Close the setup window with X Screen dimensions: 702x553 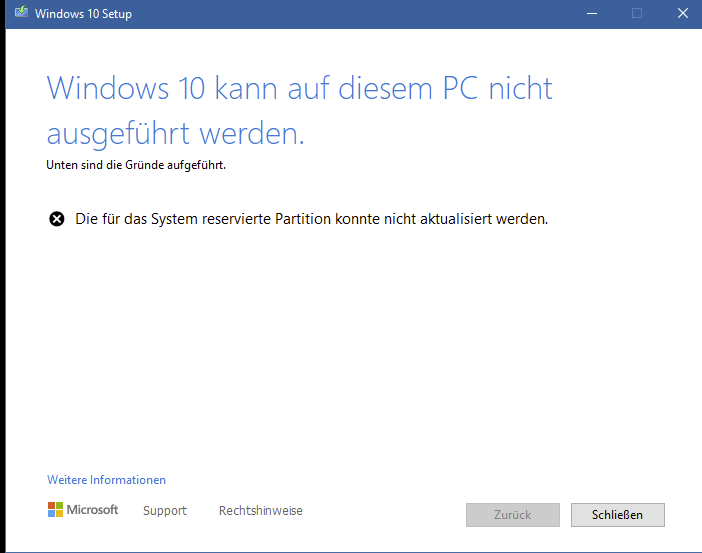[682, 13]
